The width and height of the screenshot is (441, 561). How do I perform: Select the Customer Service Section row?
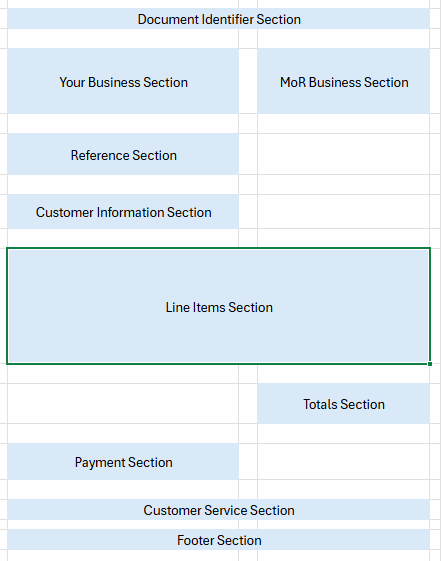point(218,510)
